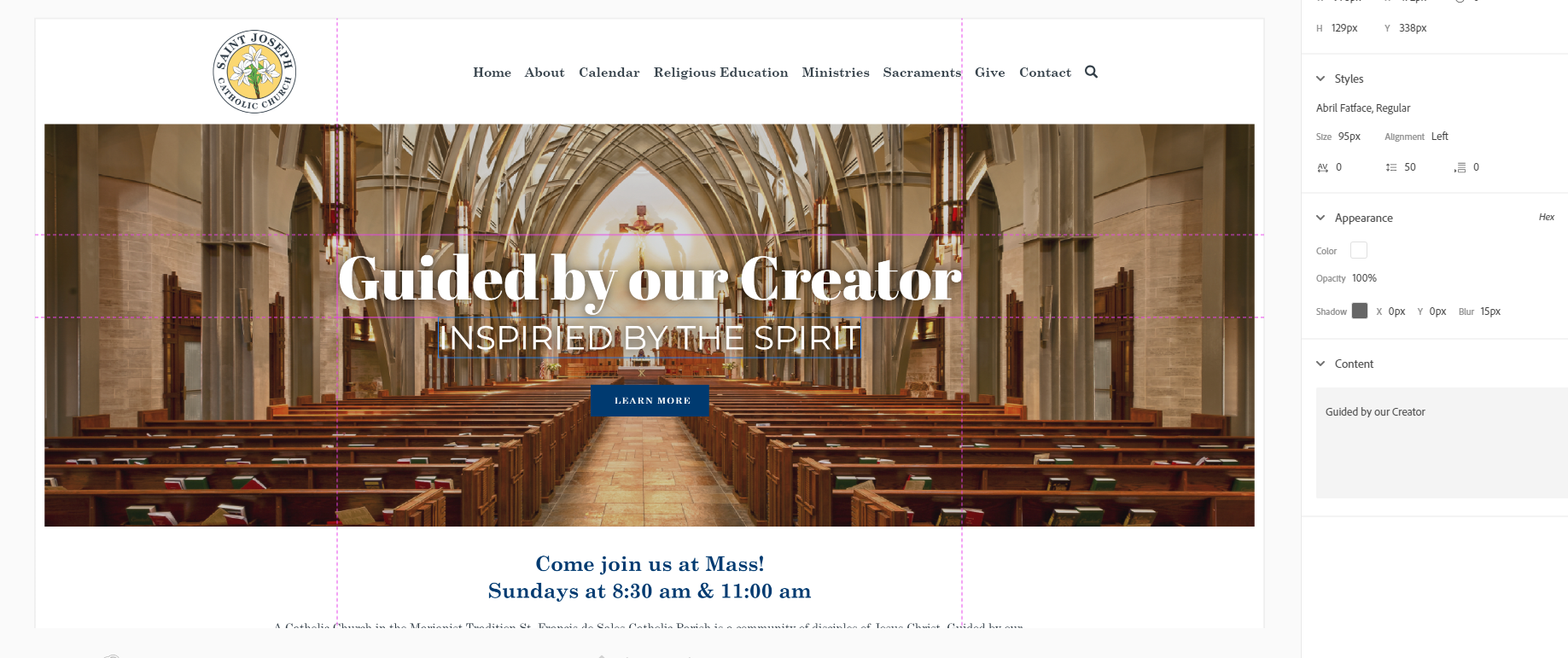This screenshot has height=658, width=1568.
Task: Click the line spacing icon
Action: tap(1391, 167)
